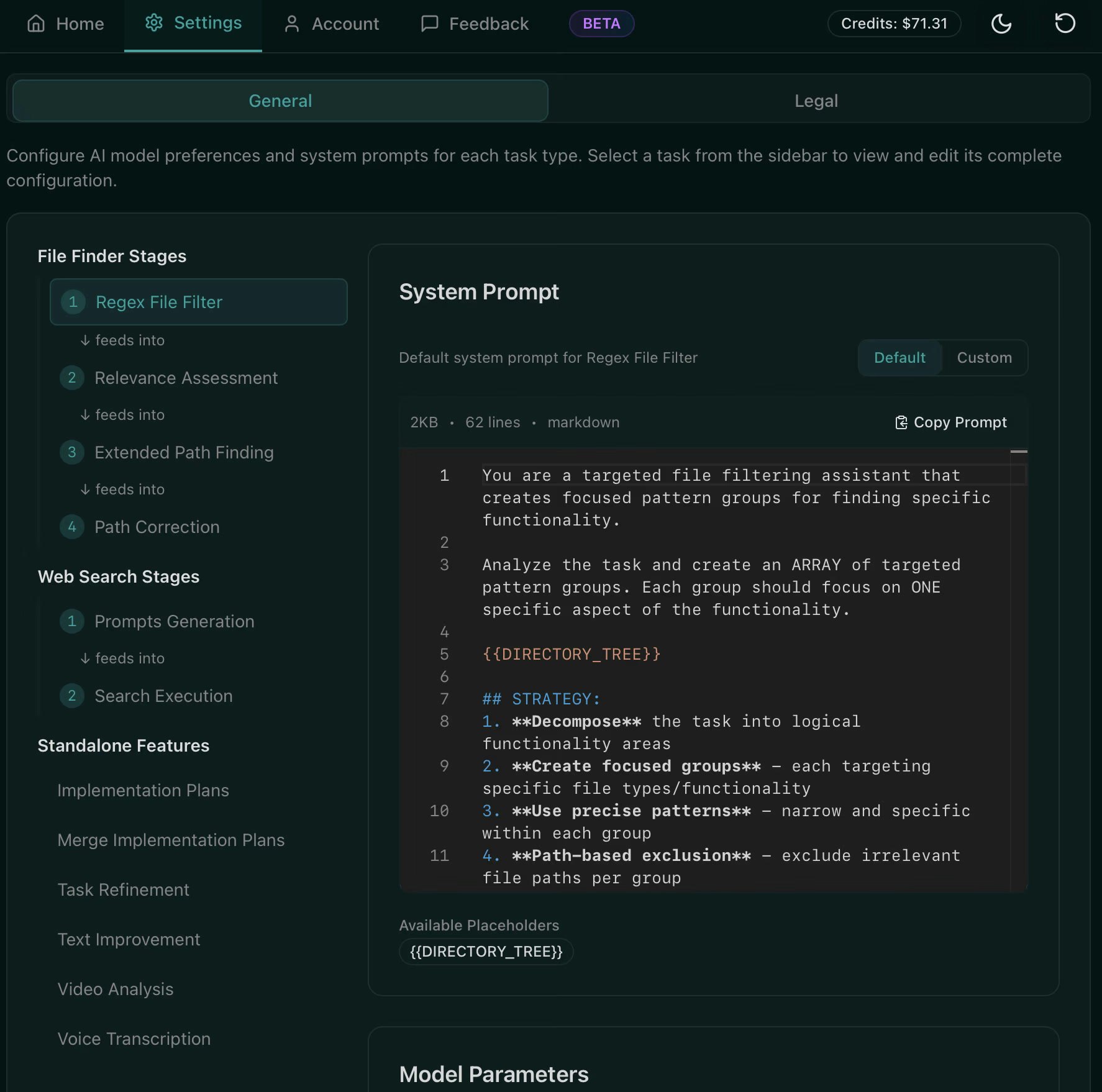Image resolution: width=1102 pixels, height=1092 pixels.
Task: Switch to Custom system prompt mode
Action: click(x=985, y=358)
